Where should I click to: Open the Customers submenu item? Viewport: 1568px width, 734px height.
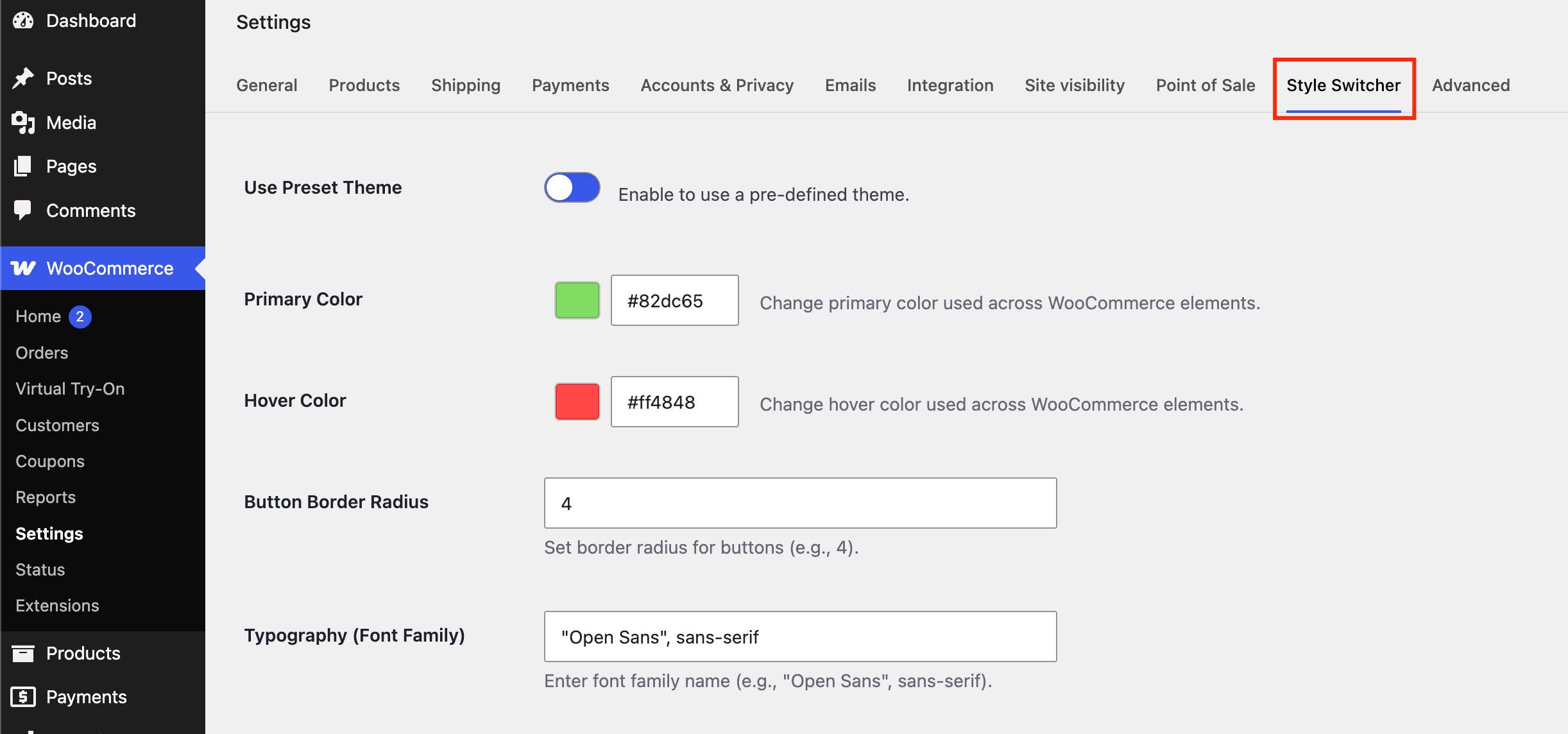(57, 425)
